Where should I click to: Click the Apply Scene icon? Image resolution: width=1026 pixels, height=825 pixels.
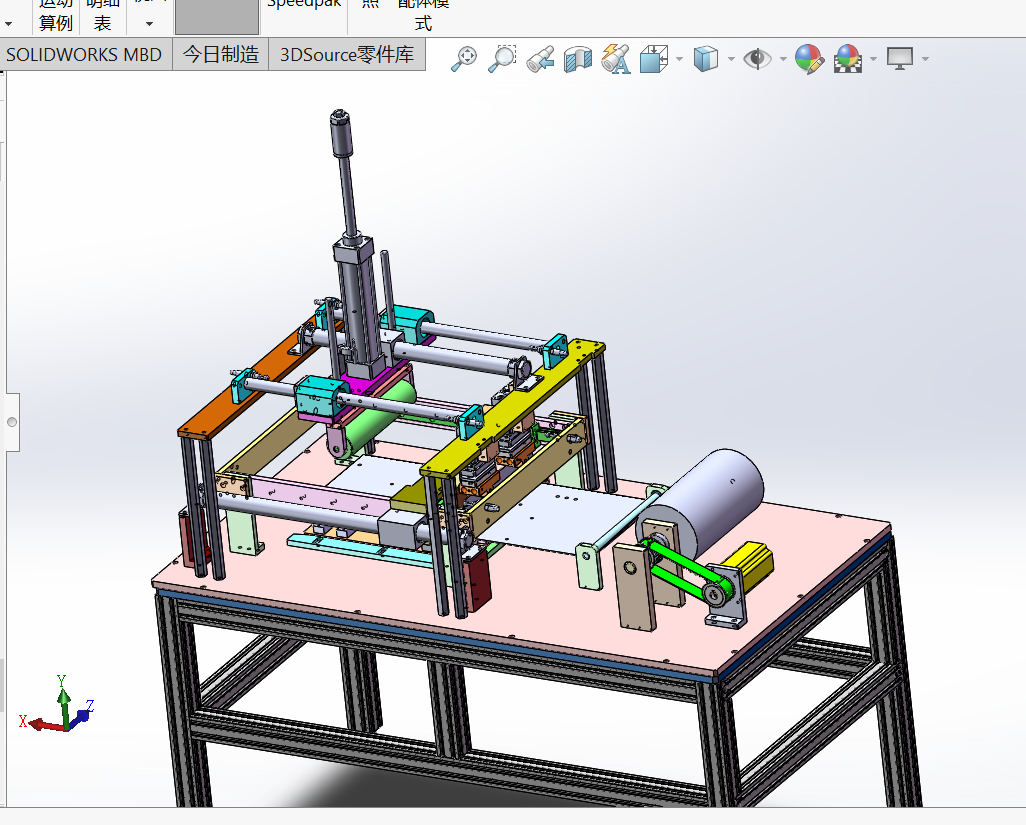847,59
